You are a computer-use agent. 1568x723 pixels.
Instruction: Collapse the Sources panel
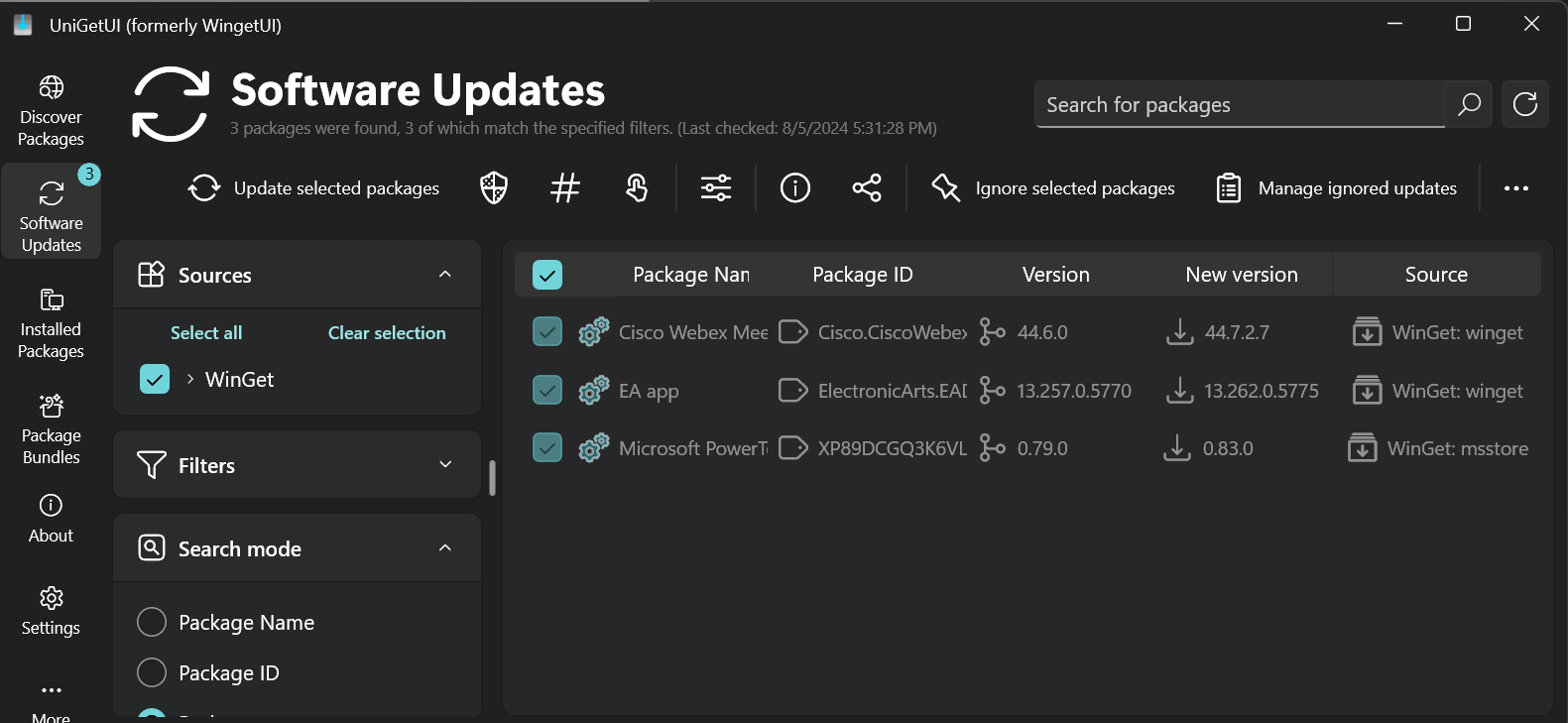445,275
